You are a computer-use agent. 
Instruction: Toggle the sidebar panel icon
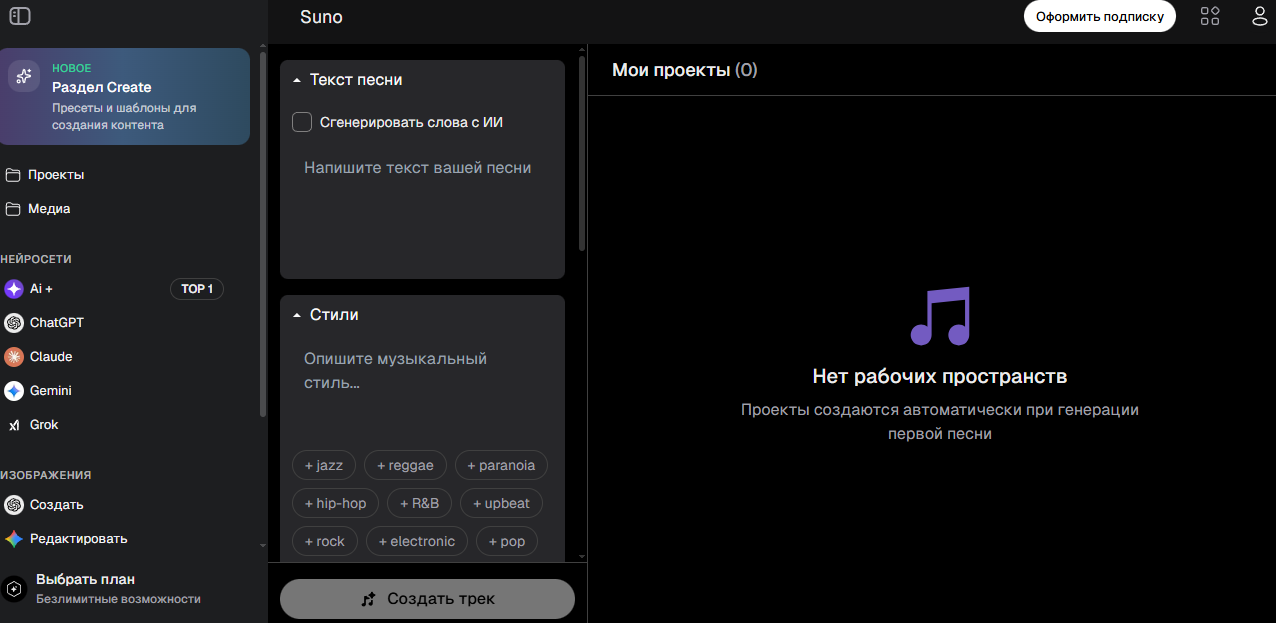point(20,16)
